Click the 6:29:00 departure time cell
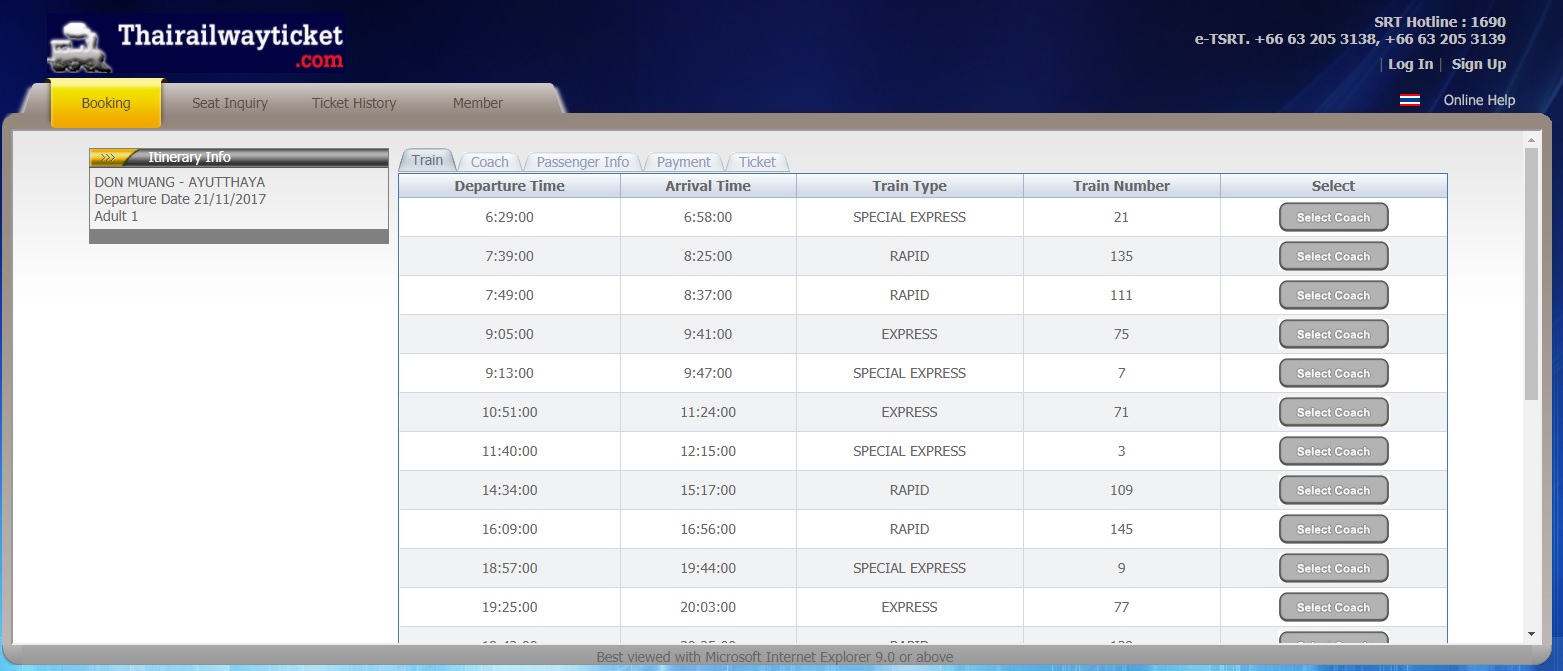The width and height of the screenshot is (1563, 671). (509, 217)
